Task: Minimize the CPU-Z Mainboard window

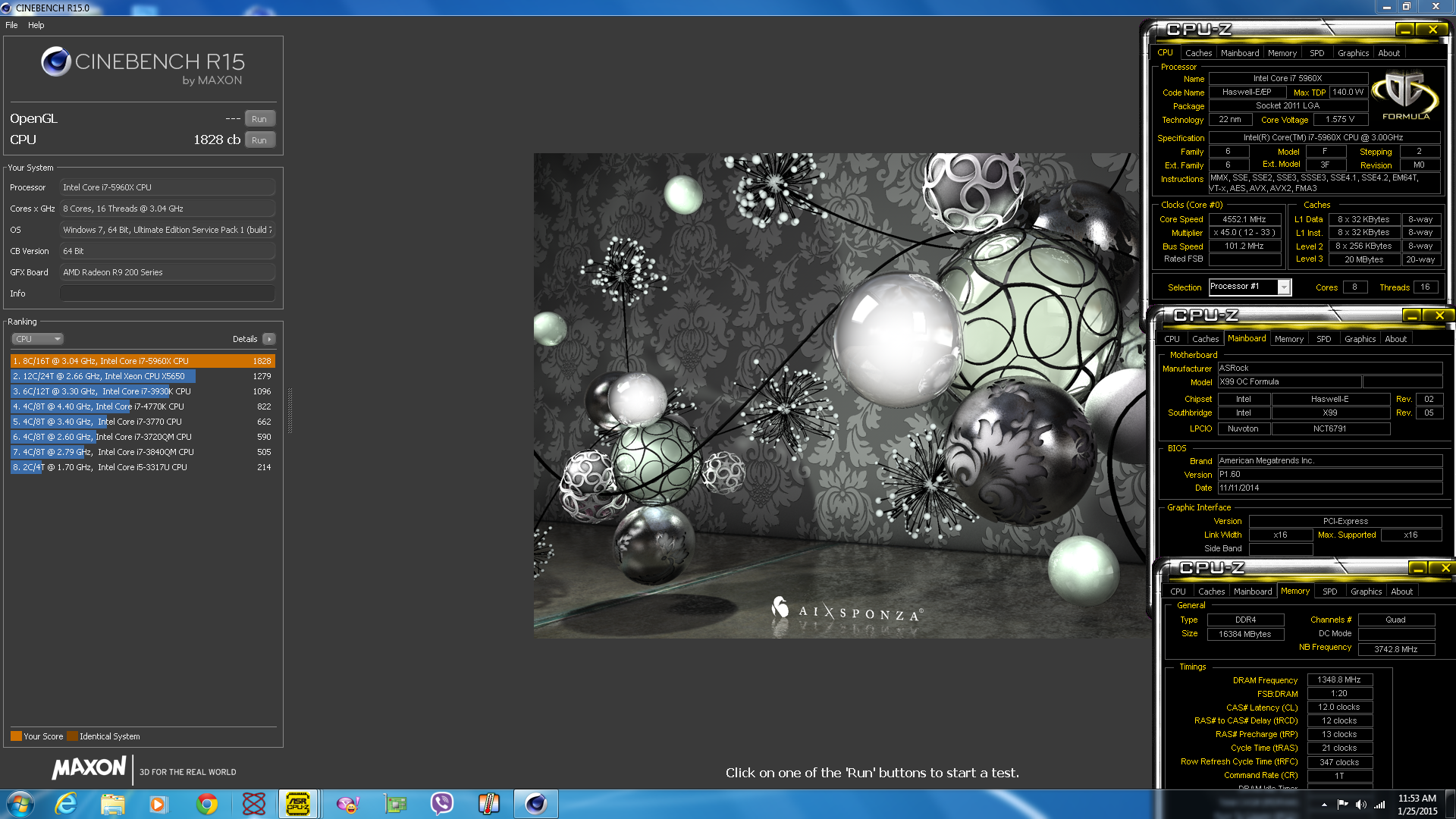Action: (1411, 315)
